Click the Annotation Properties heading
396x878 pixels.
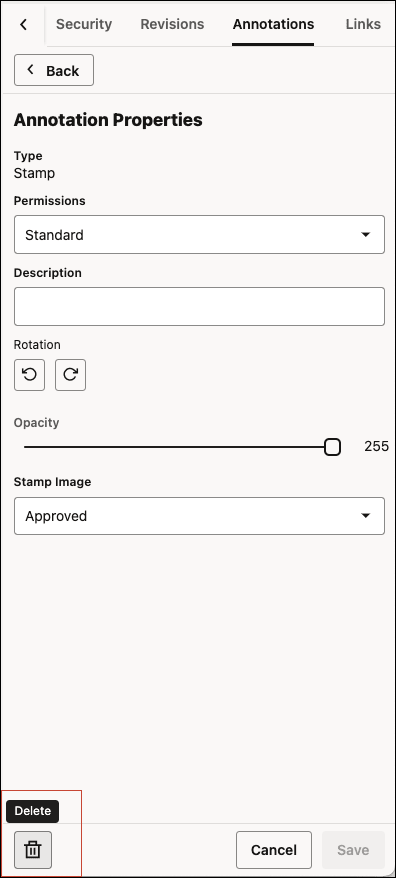[x=108, y=120]
